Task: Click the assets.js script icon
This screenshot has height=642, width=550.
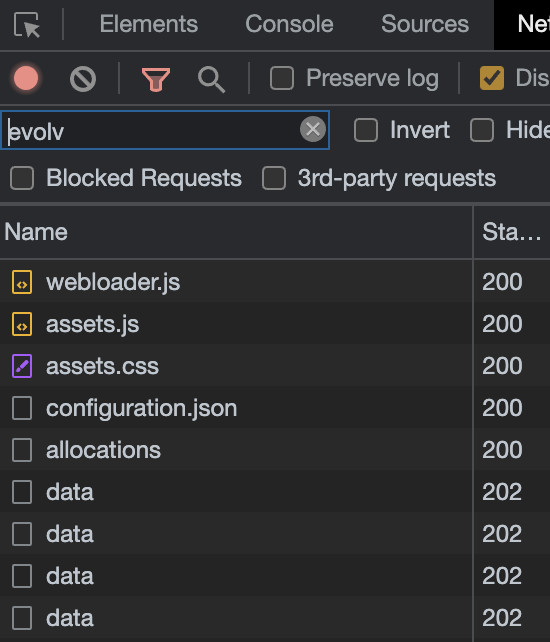Action: [x=22, y=324]
